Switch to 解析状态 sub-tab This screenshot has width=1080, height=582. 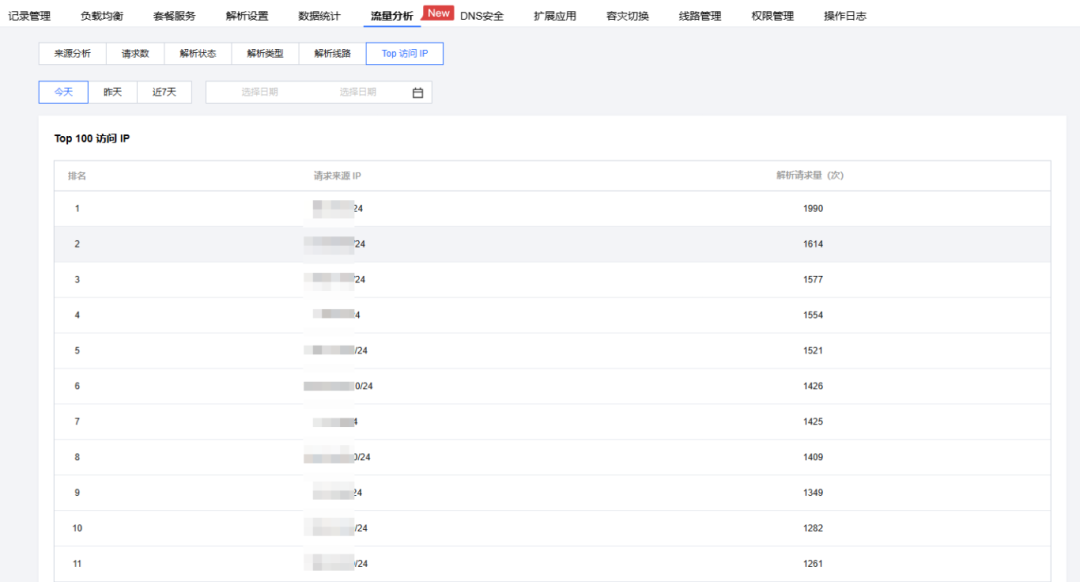(x=198, y=54)
